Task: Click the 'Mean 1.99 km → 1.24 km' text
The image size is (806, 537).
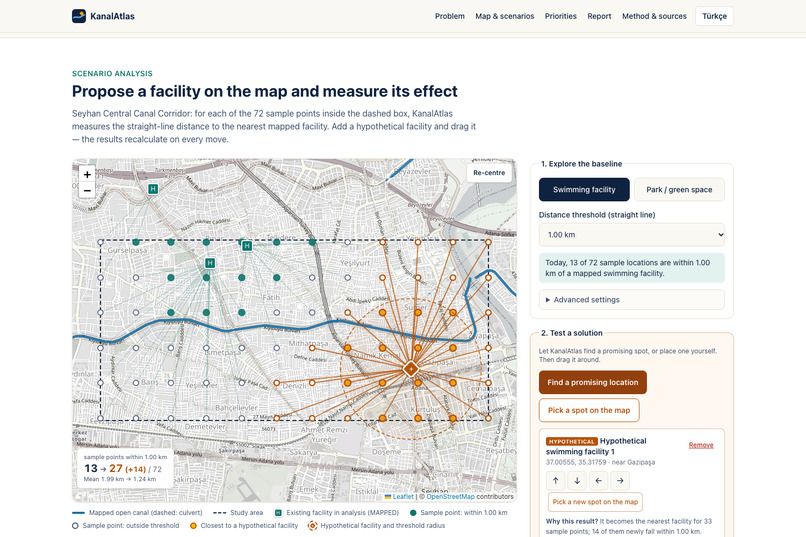Action: (x=120, y=479)
